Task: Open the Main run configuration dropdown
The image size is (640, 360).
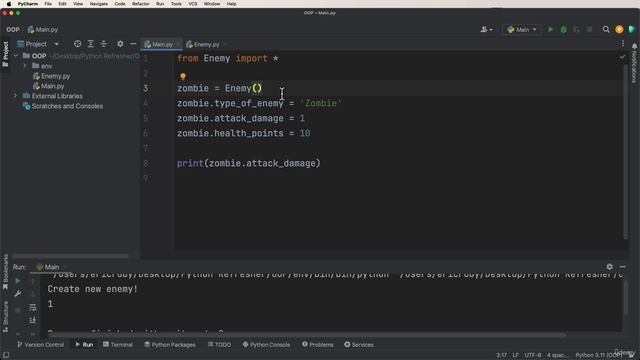Action: click(522, 29)
